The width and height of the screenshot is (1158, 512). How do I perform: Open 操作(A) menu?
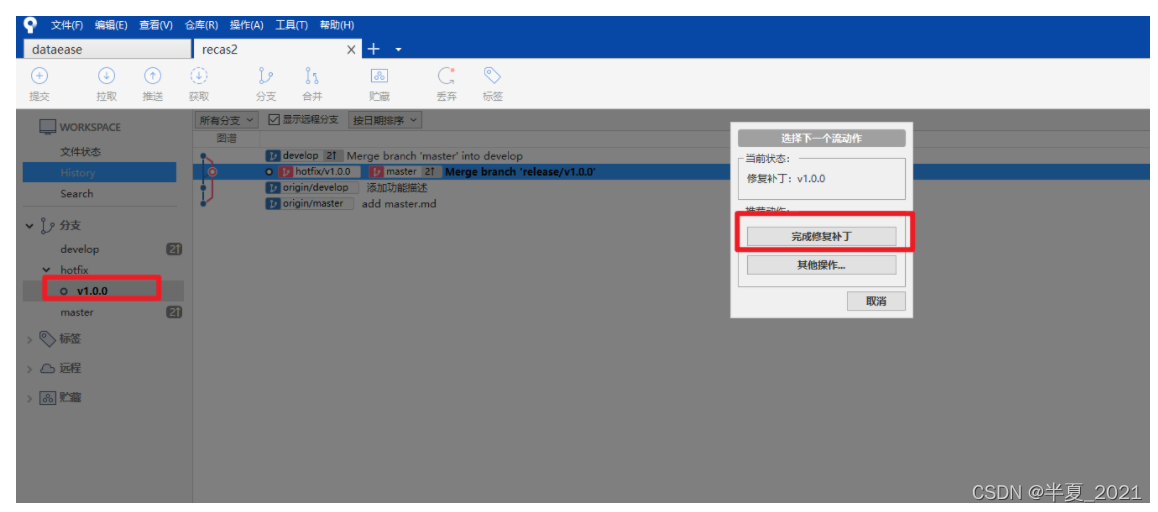coord(246,25)
